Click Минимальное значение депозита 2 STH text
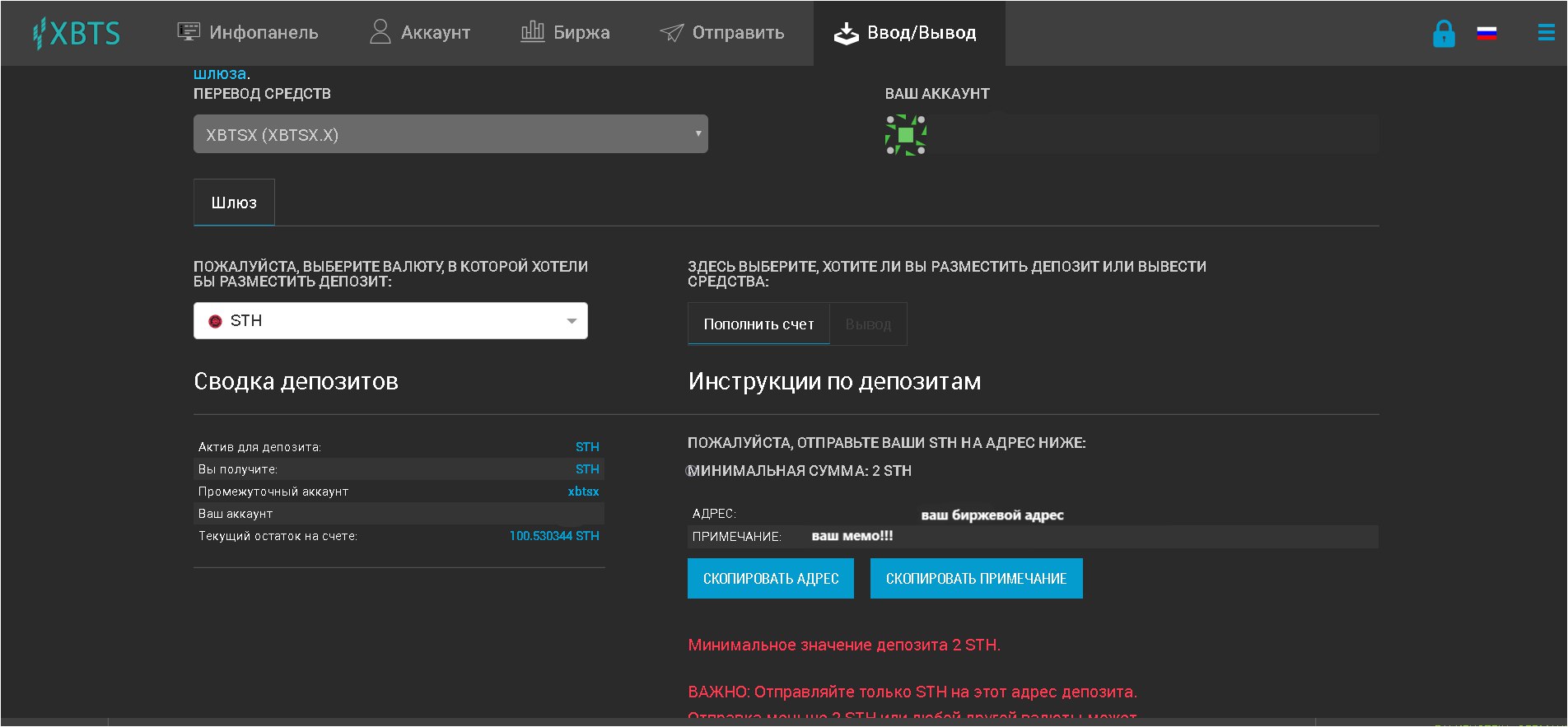The width and height of the screenshot is (1568, 727). coord(844,645)
